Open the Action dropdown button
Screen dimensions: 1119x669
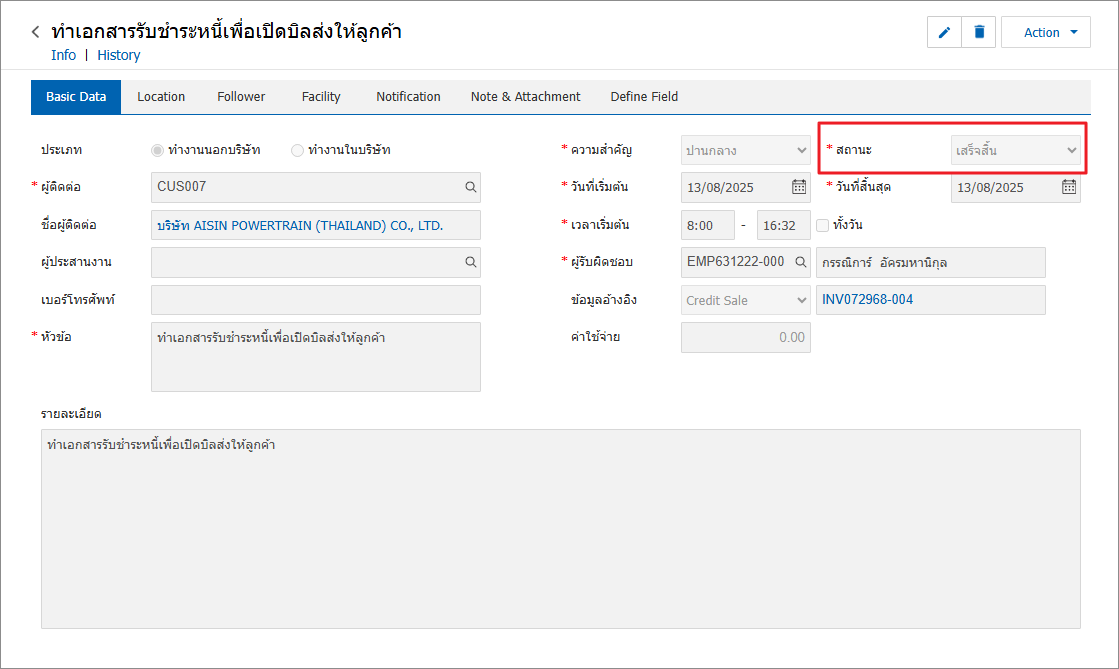point(1045,32)
